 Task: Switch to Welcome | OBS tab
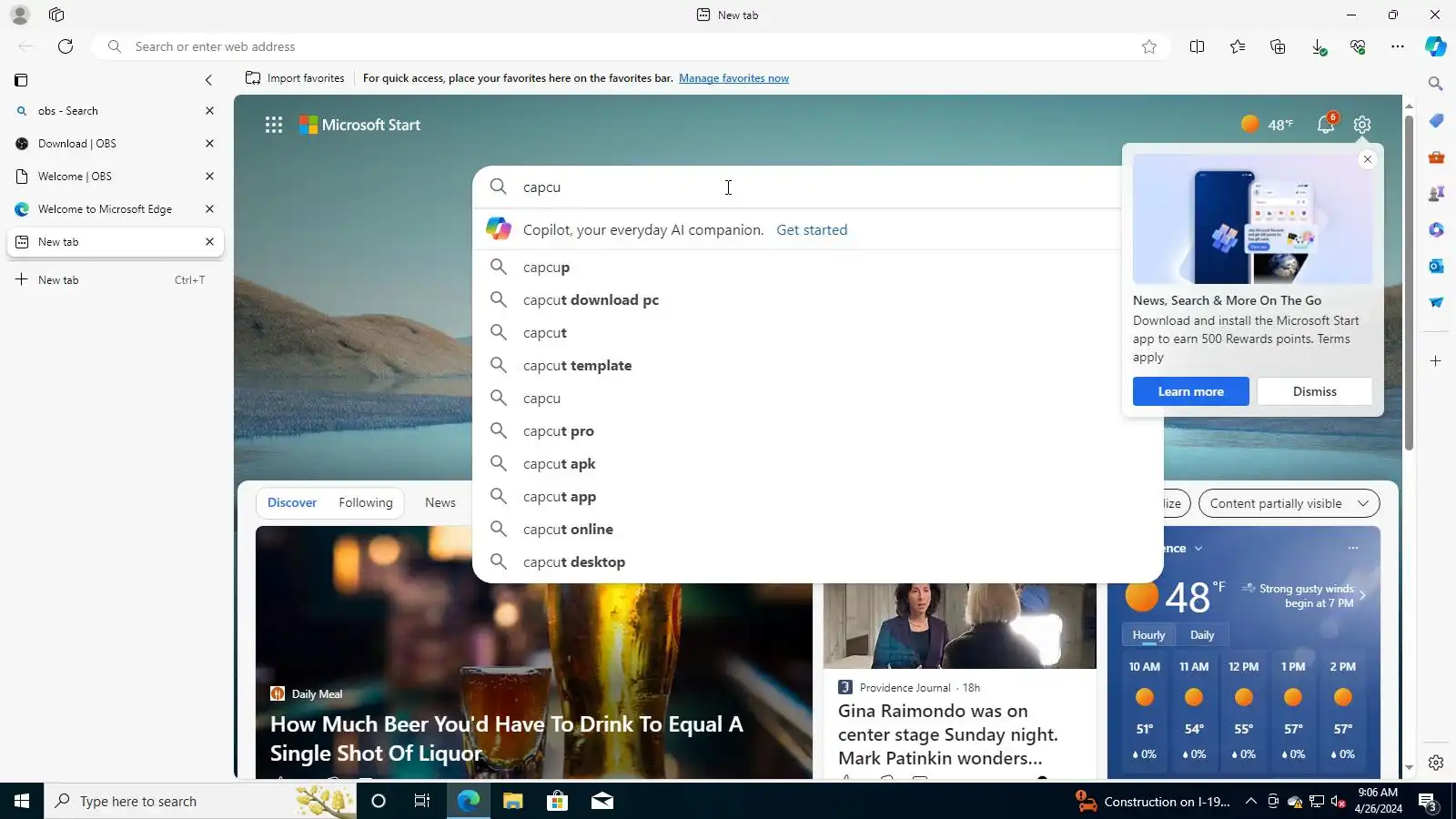(x=116, y=177)
